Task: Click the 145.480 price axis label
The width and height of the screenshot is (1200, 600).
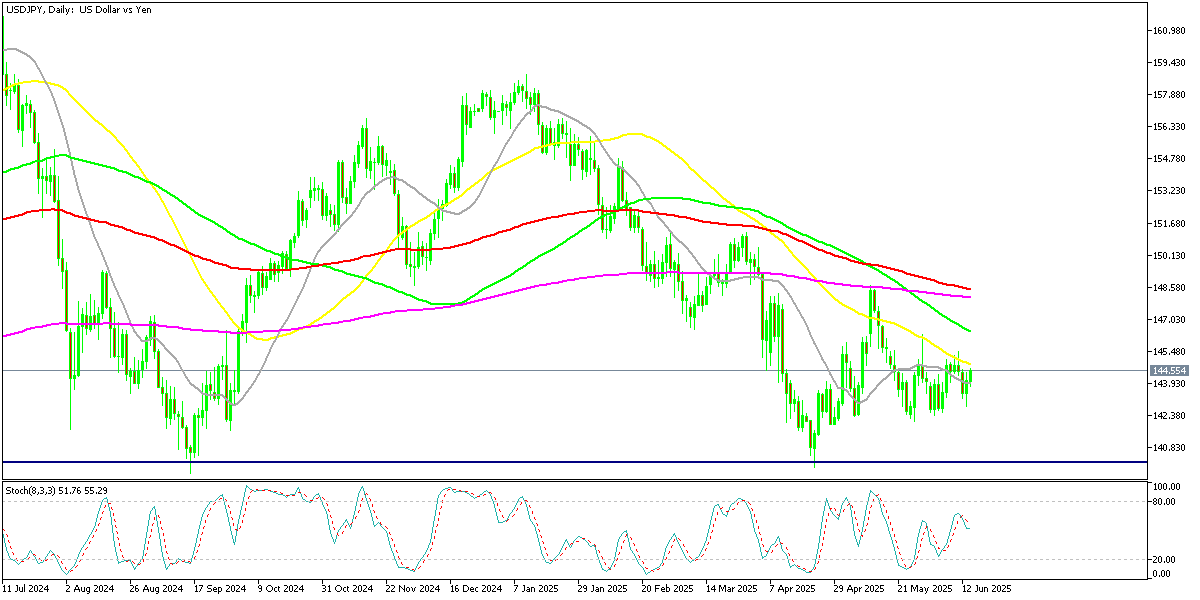Action: (x=1168, y=352)
